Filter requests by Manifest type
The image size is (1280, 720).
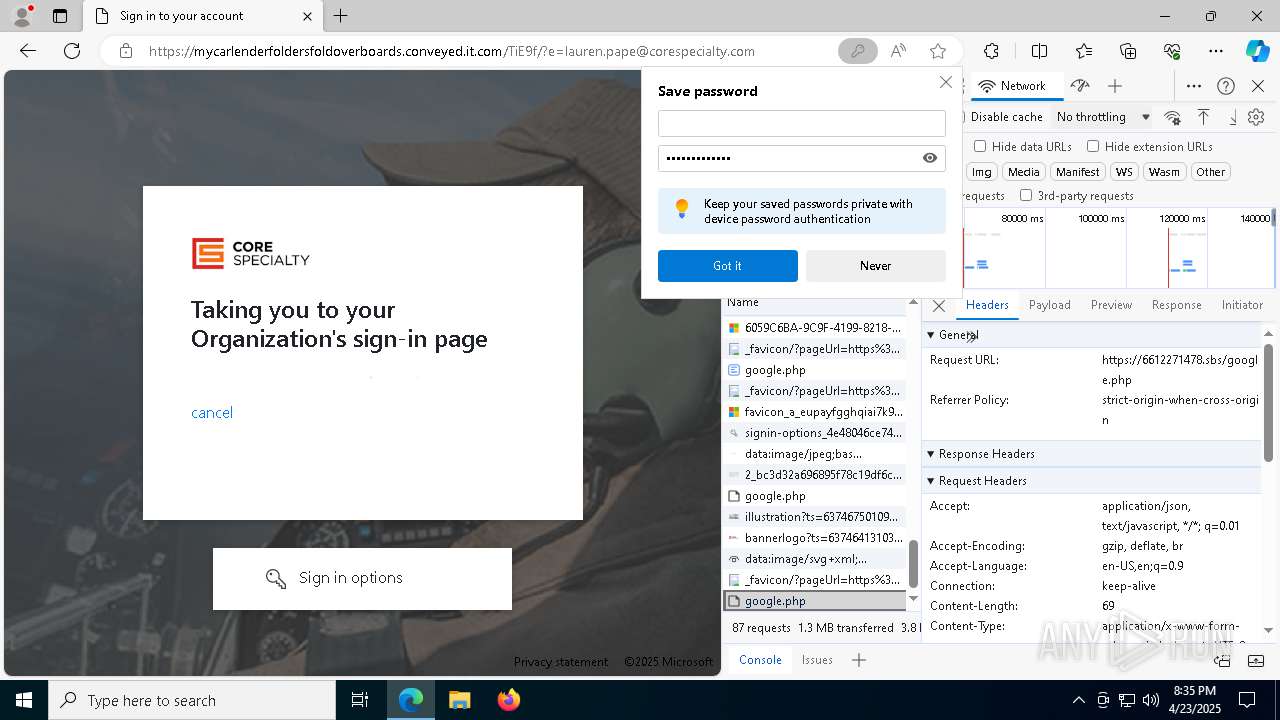click(1077, 172)
